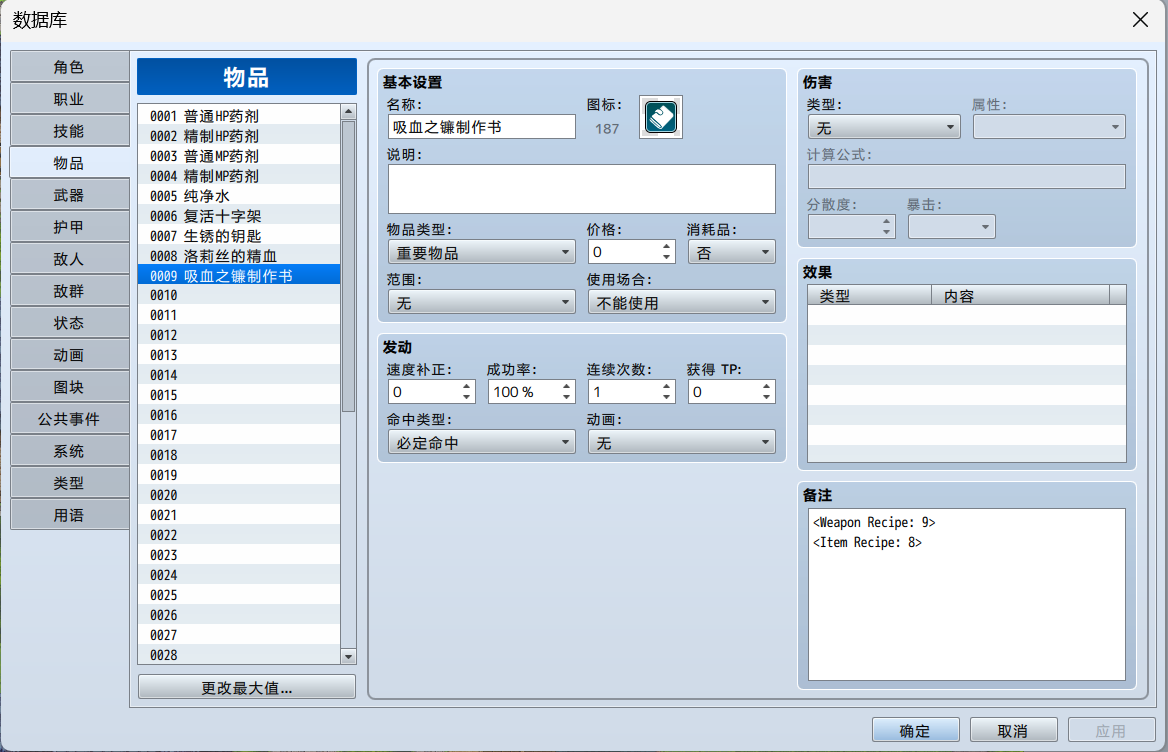Increase 速度补正 with the up arrow
Viewport: 1168px width, 752px height.
click(467, 386)
